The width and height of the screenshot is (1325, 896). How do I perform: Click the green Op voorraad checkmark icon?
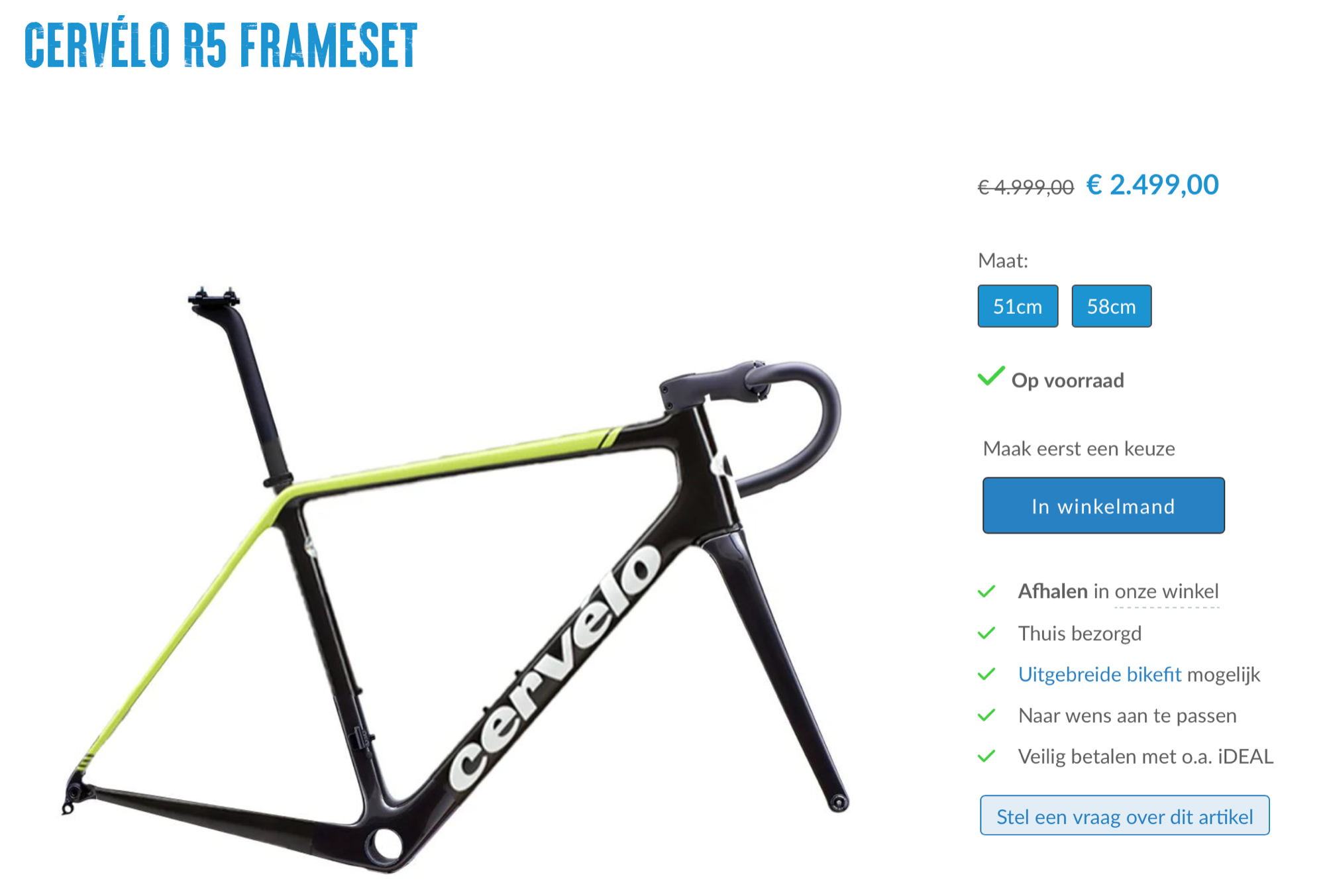(991, 376)
